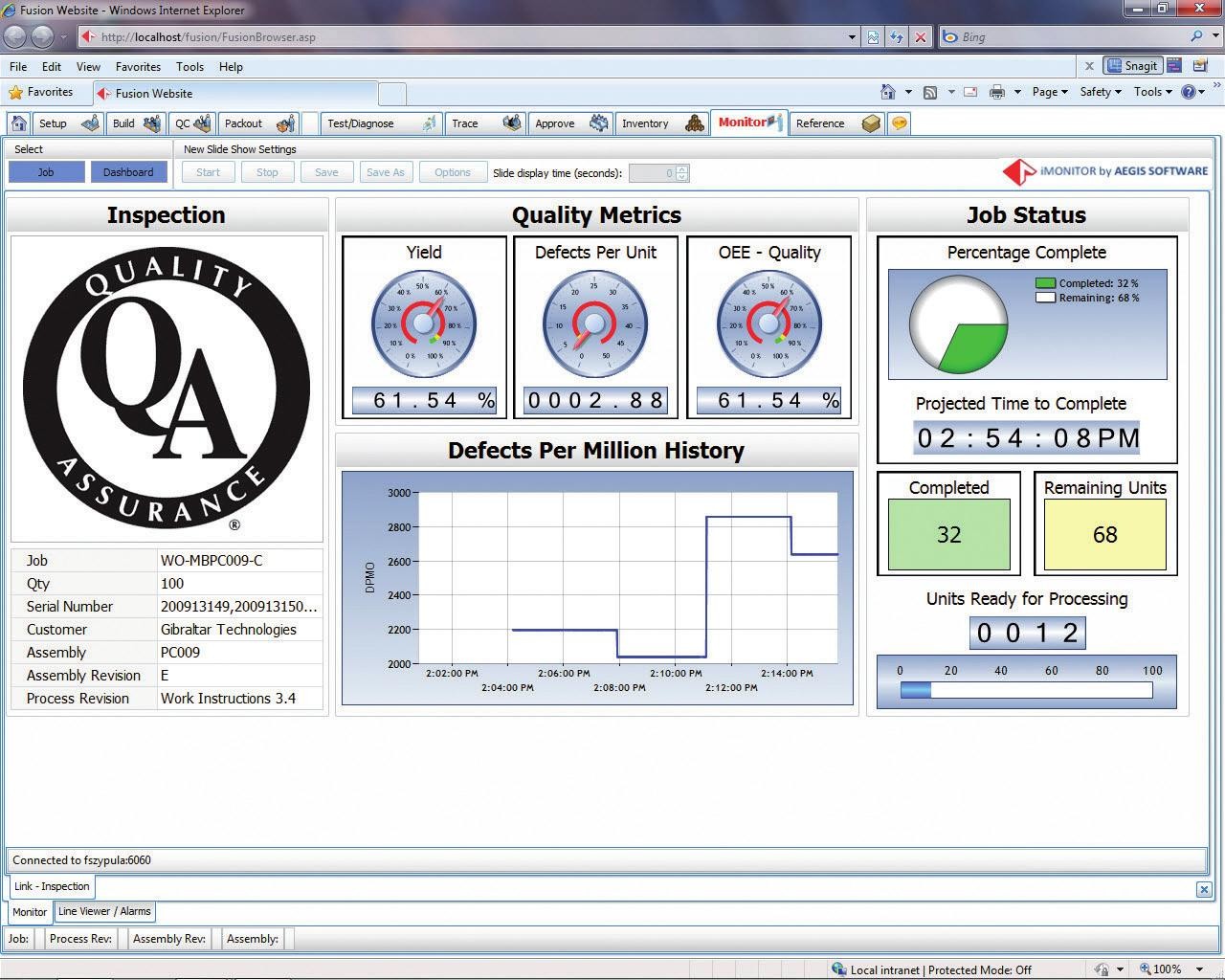The image size is (1225, 980).
Task: Click the Packout worker icon
Action: click(x=285, y=123)
